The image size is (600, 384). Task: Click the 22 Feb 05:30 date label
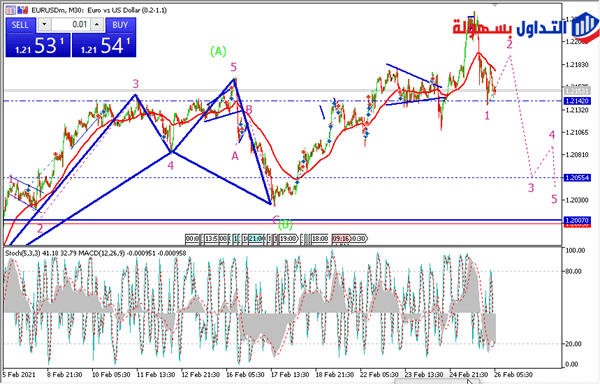(x=381, y=374)
